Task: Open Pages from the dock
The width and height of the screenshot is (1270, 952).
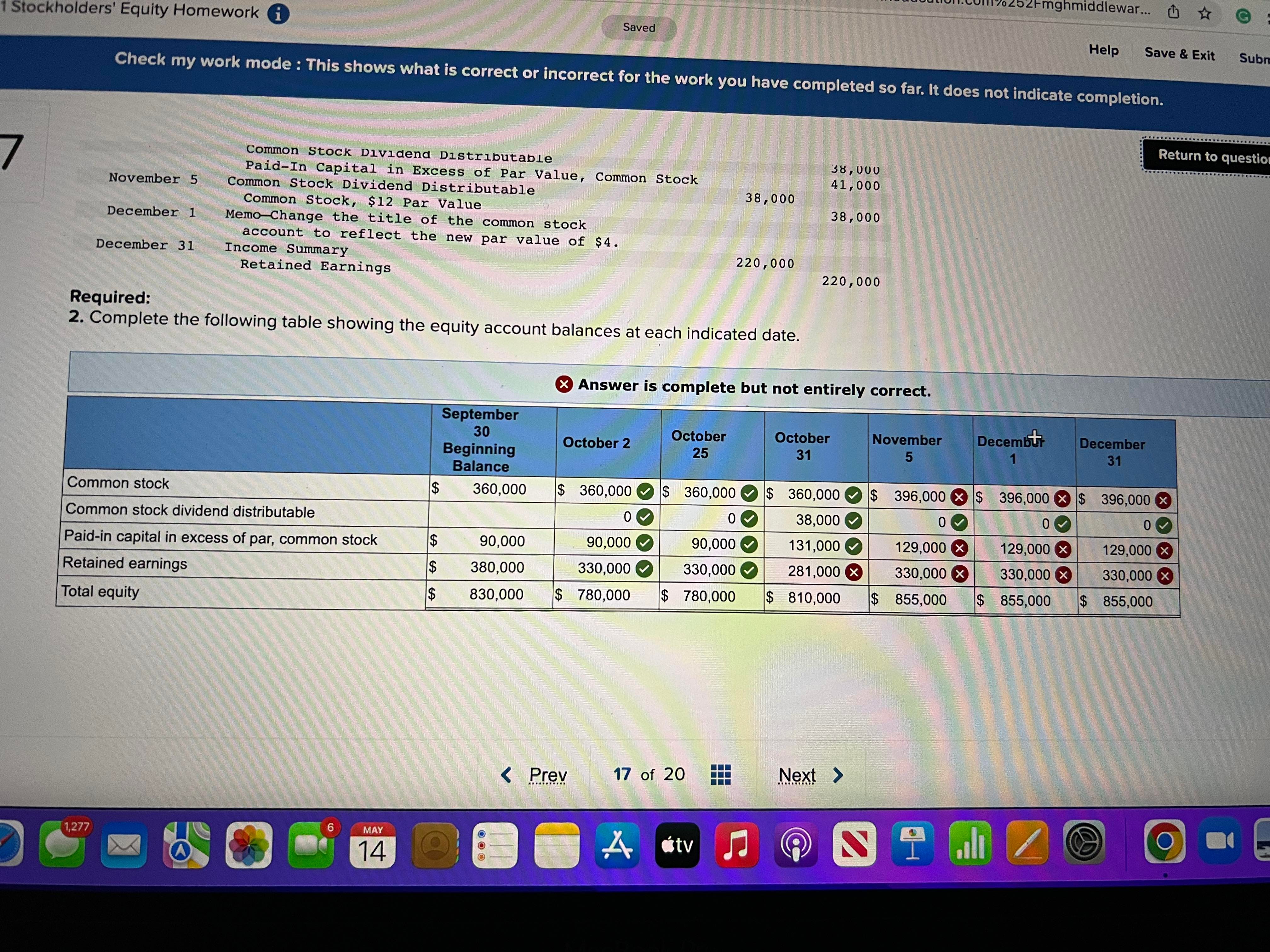Action: 1028,842
